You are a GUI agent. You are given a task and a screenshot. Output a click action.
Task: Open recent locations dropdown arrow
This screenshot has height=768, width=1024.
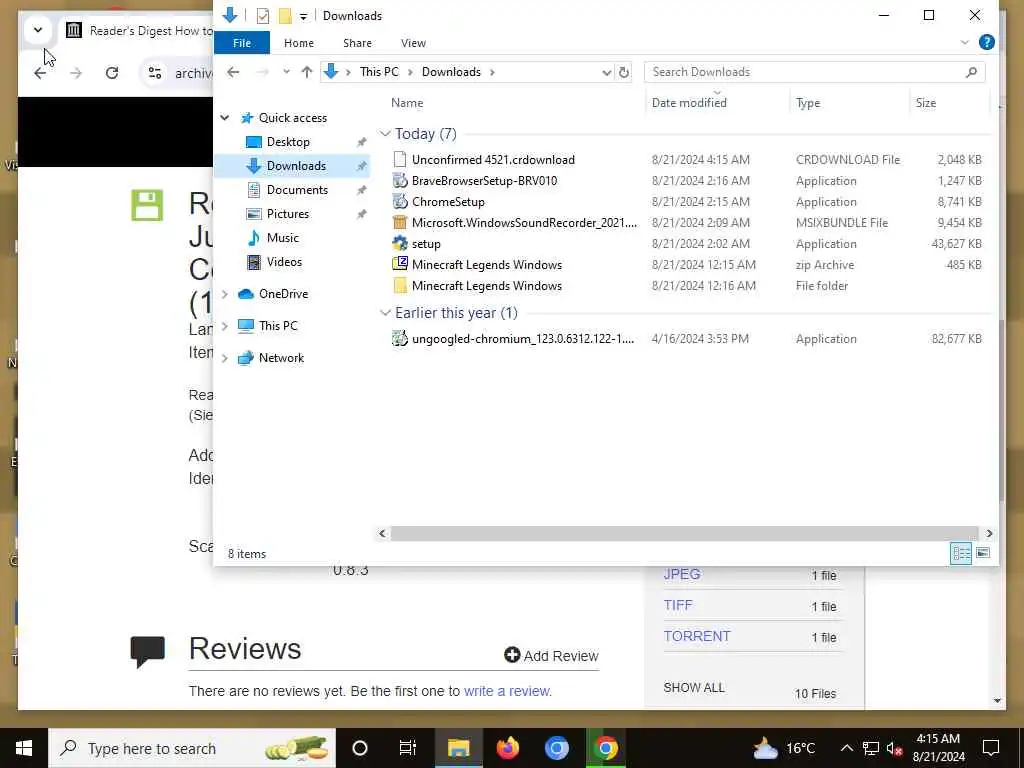(286, 72)
